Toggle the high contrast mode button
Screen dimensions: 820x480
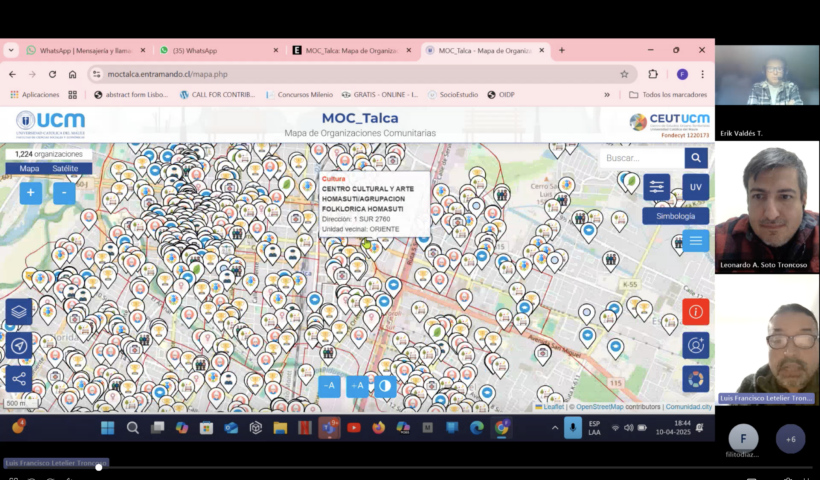386,386
